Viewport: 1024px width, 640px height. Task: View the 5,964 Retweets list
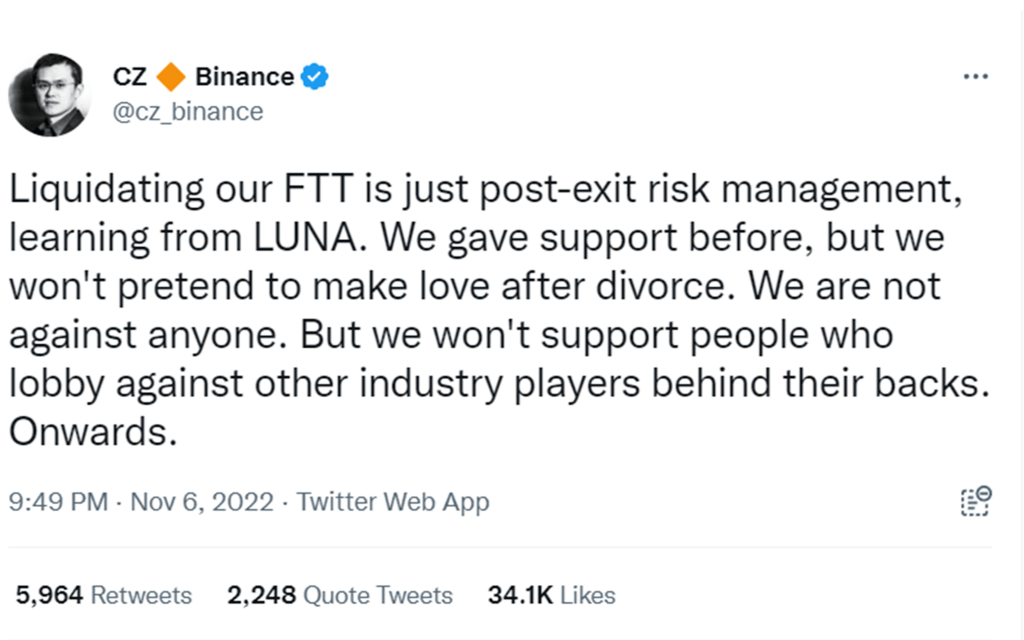point(104,595)
